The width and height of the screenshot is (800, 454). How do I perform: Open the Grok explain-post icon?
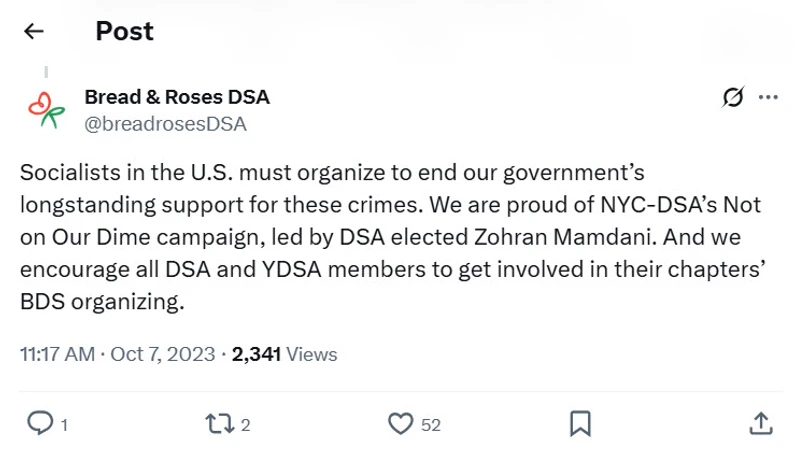[732, 97]
